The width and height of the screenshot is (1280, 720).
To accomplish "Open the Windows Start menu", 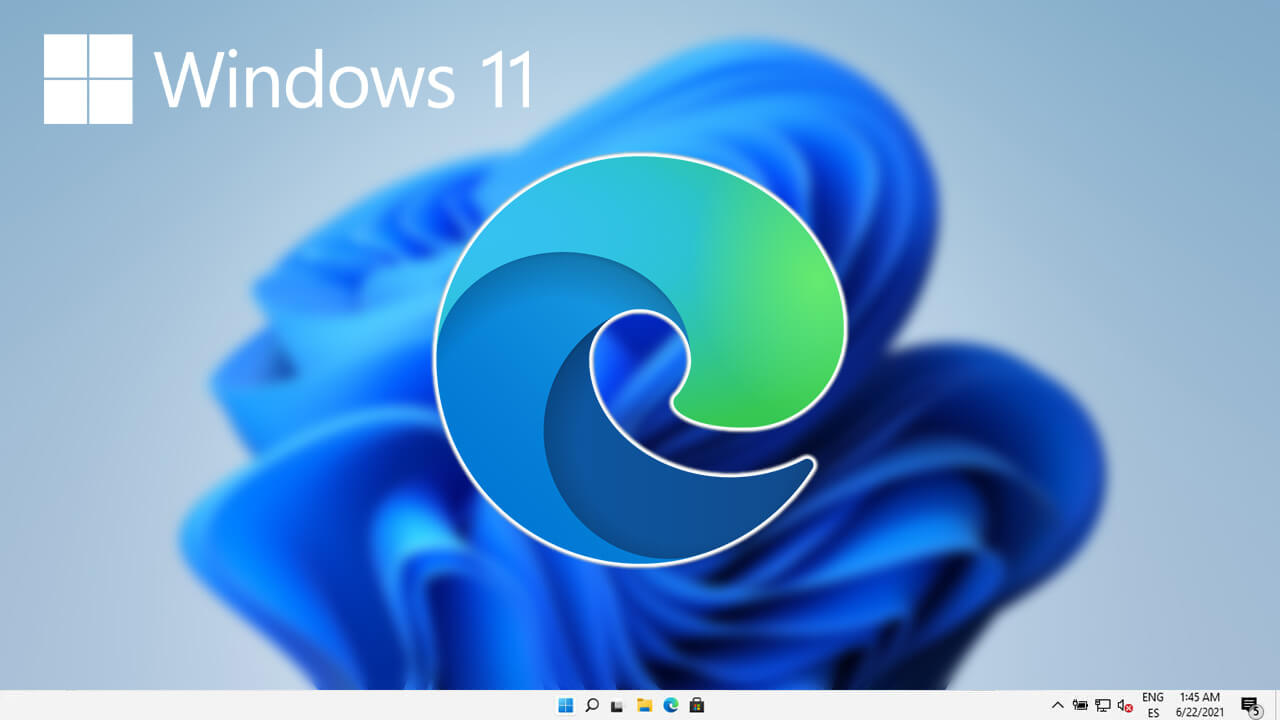I will (x=565, y=705).
